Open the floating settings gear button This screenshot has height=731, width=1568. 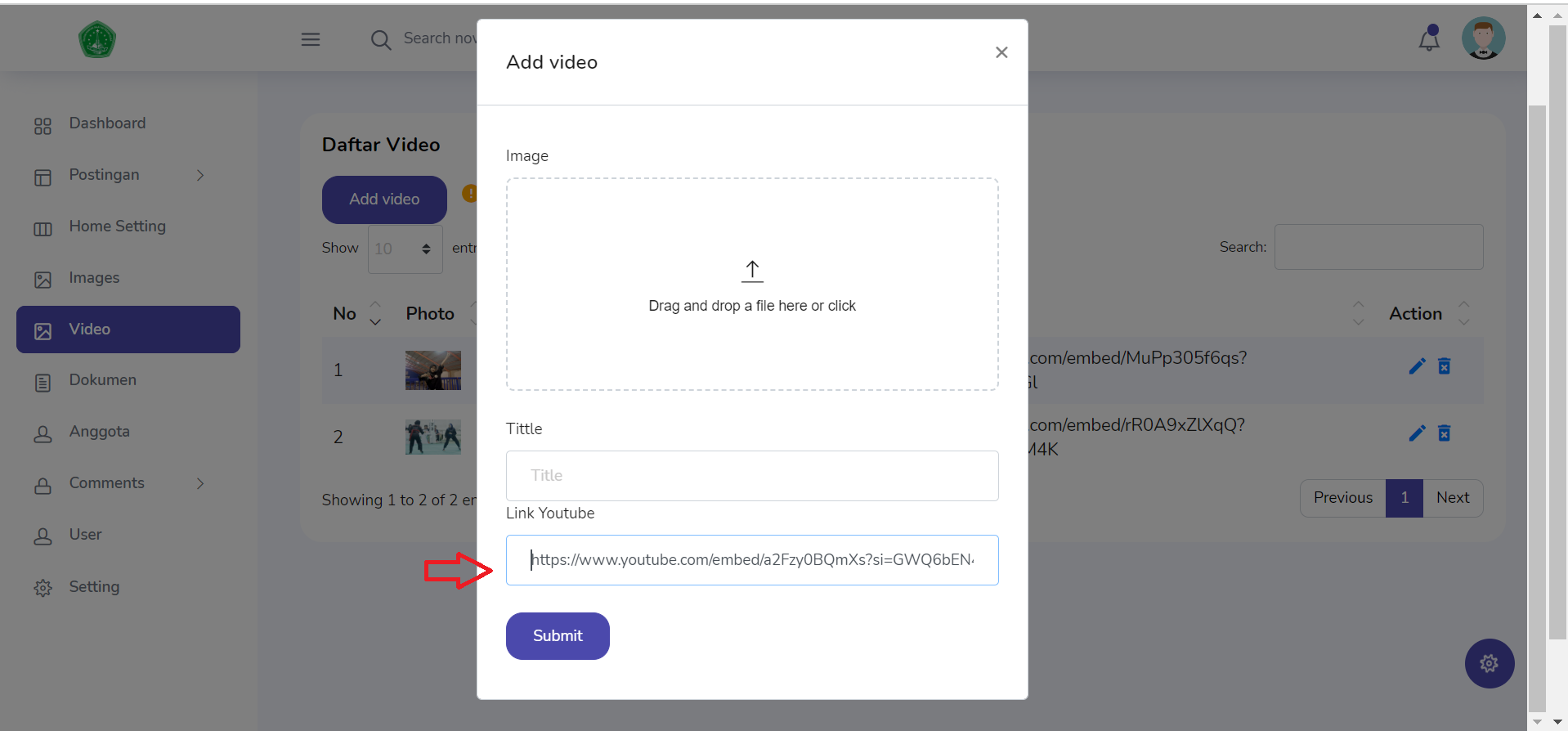1489,663
